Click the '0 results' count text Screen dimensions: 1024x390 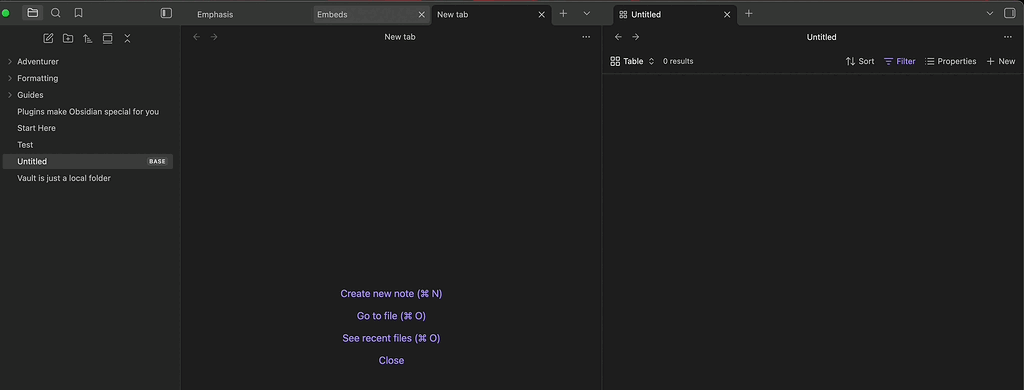678,61
